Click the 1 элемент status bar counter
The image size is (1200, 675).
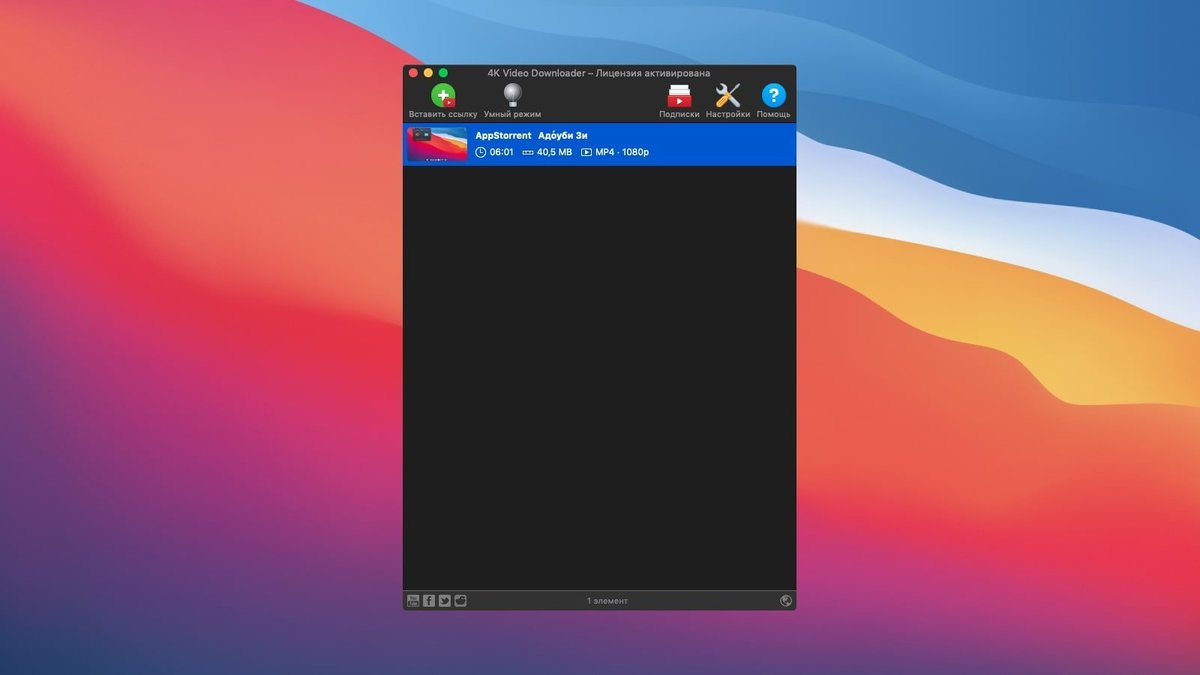pos(607,601)
